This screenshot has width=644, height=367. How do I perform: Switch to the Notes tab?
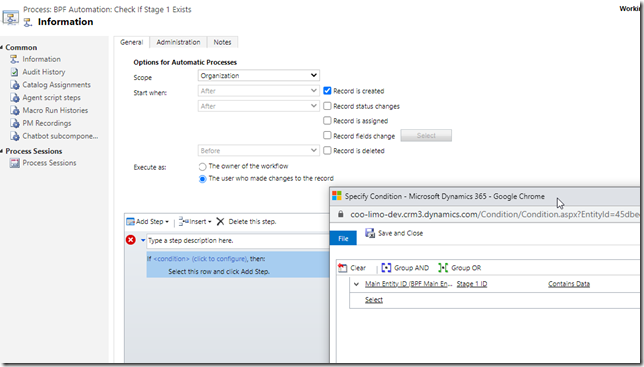pyautogui.click(x=222, y=42)
